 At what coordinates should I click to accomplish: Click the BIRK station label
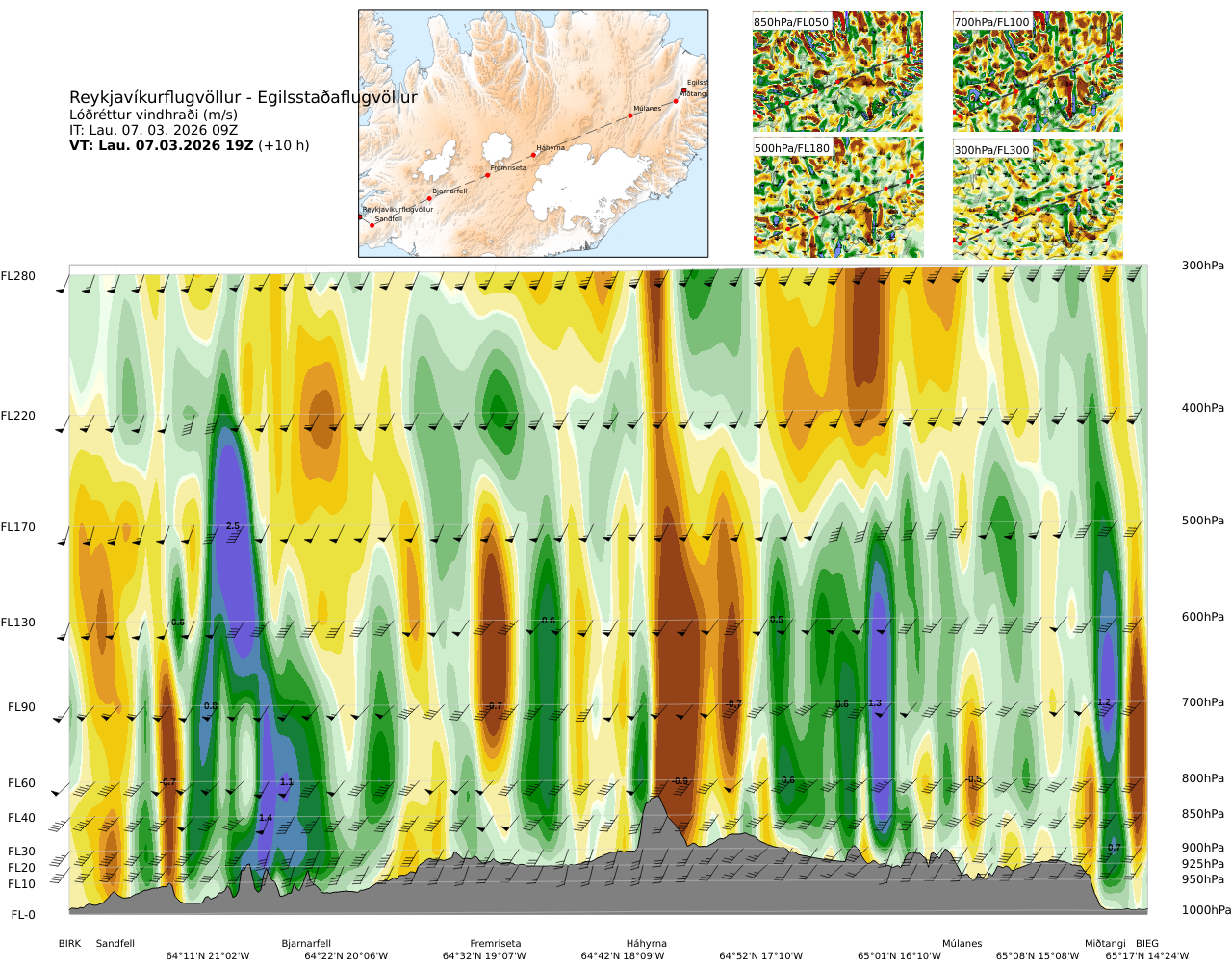pyautogui.click(x=70, y=944)
